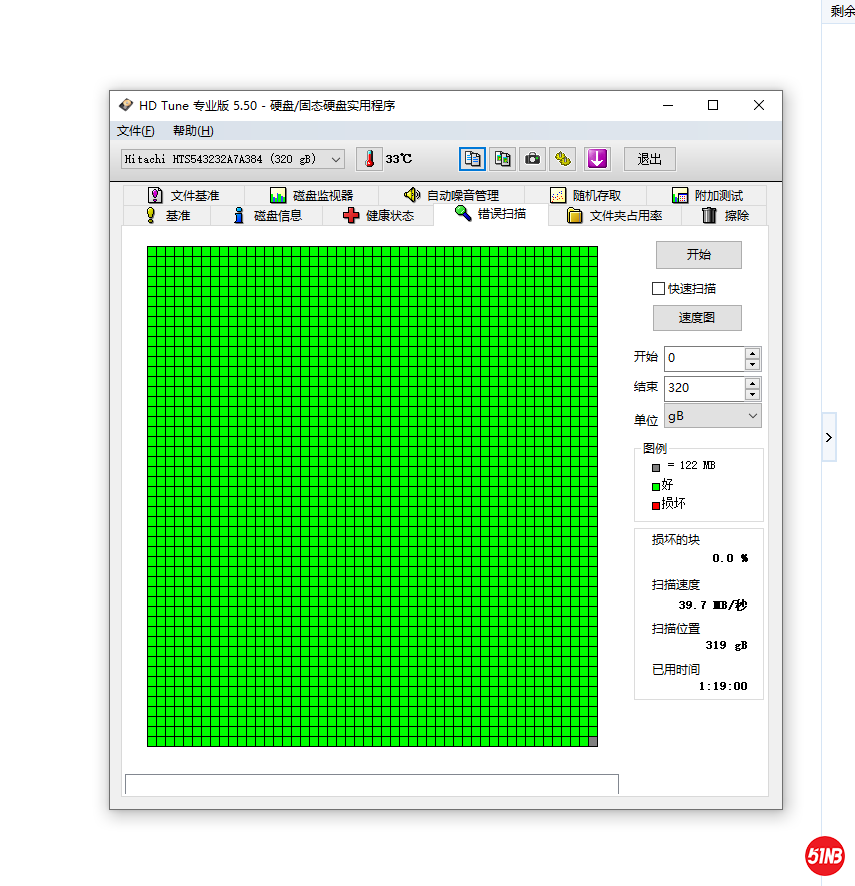Switch to the 磁盘监视器 tab
The image size is (855, 886).
[311, 196]
